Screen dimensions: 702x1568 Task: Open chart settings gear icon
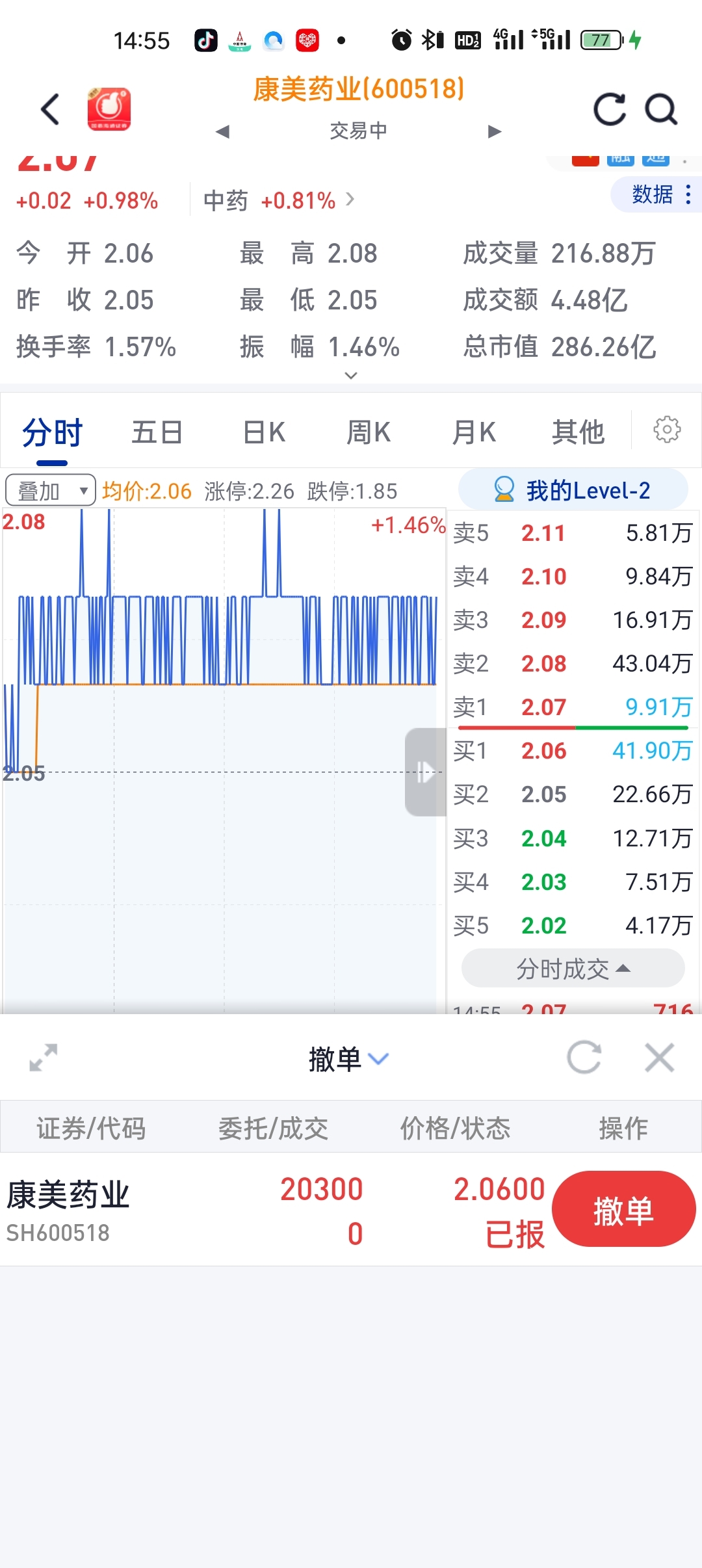(667, 430)
